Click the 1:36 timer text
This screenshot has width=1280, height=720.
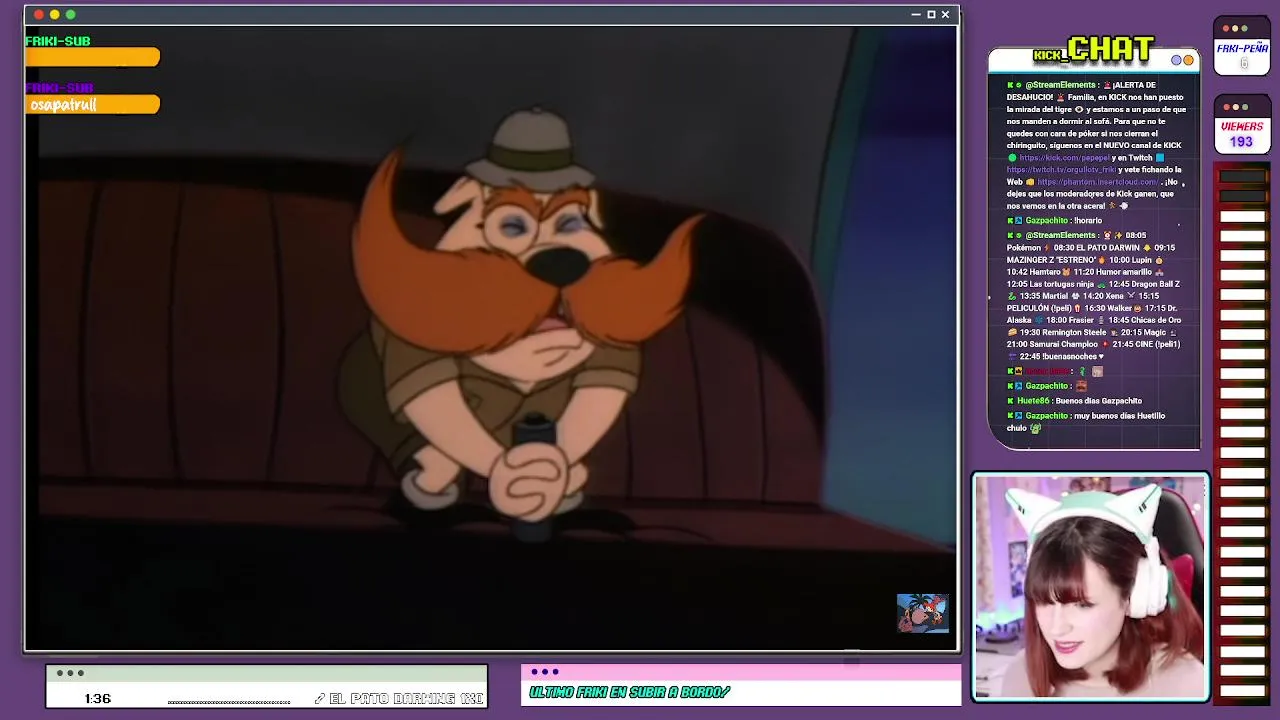point(98,698)
